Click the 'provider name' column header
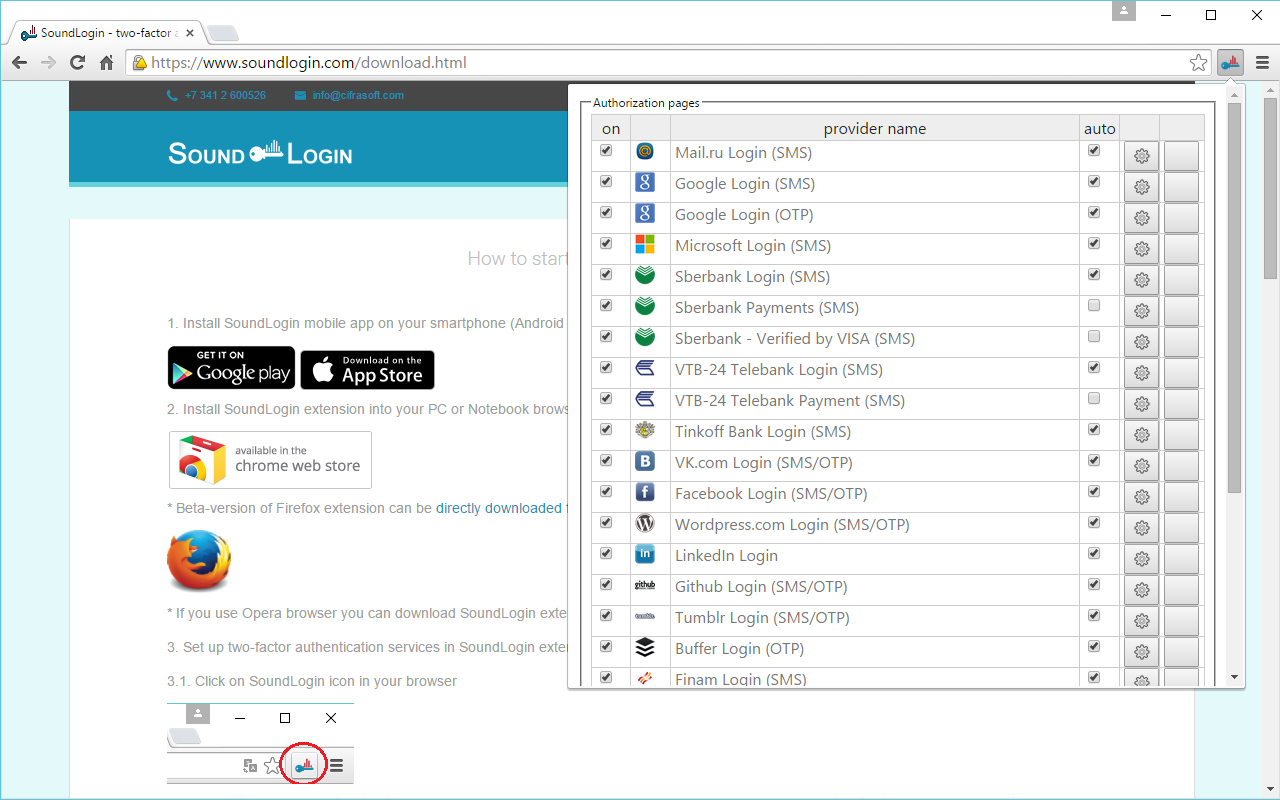1280x800 pixels. click(875, 128)
